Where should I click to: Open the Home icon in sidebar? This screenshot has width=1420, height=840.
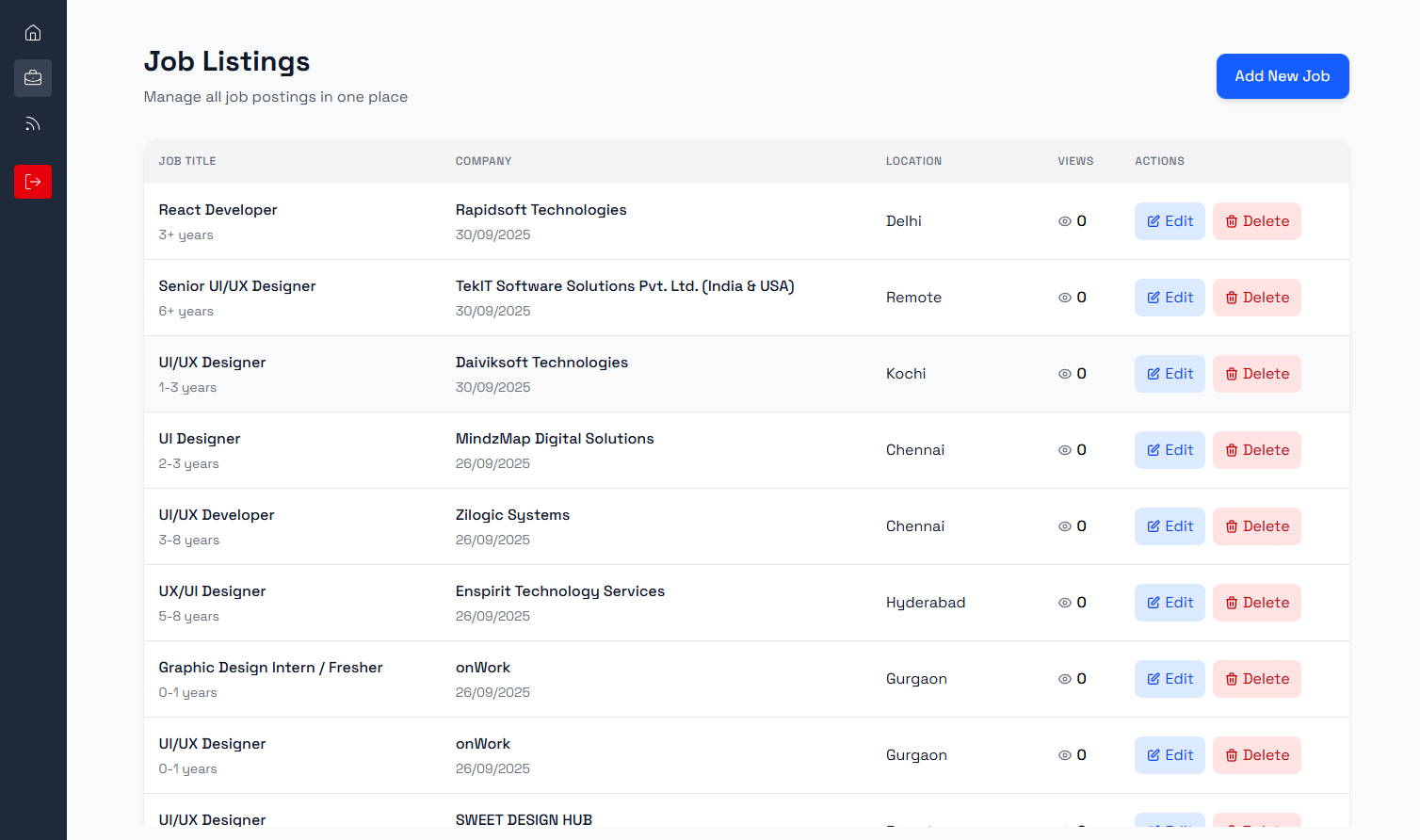(33, 33)
